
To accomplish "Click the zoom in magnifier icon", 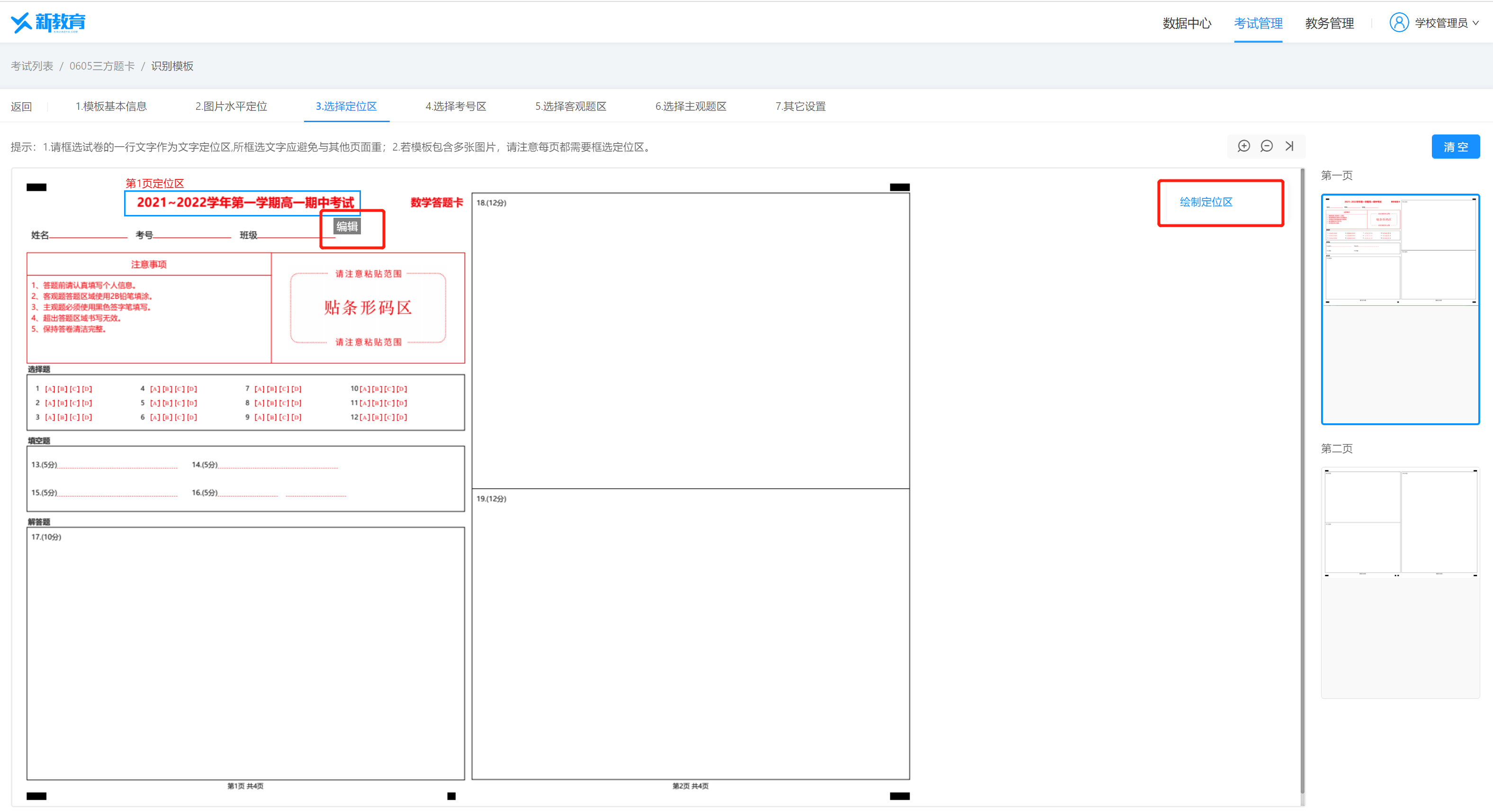I will tap(1243, 146).
